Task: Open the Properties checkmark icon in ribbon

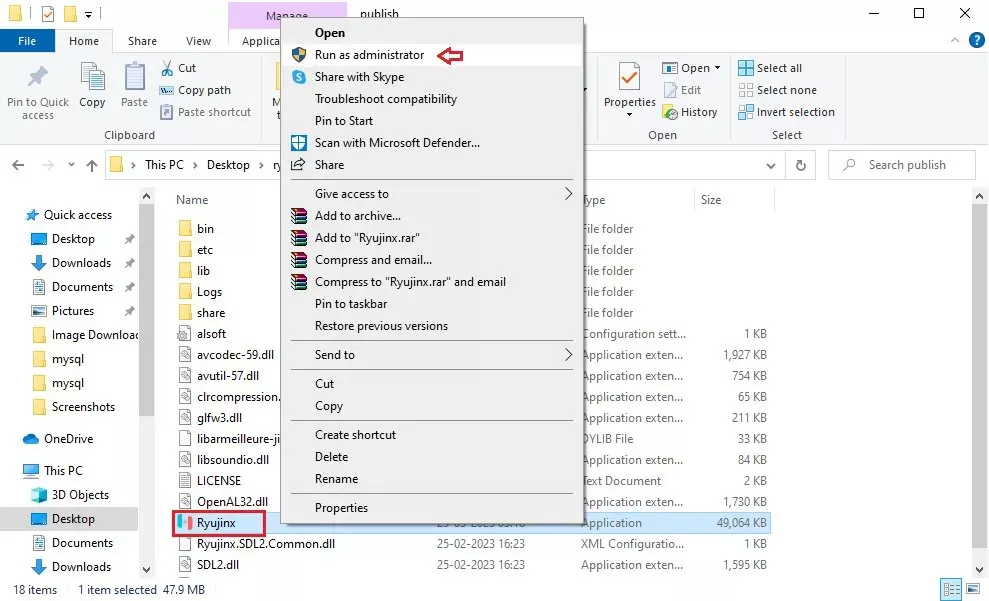Action: tap(629, 77)
